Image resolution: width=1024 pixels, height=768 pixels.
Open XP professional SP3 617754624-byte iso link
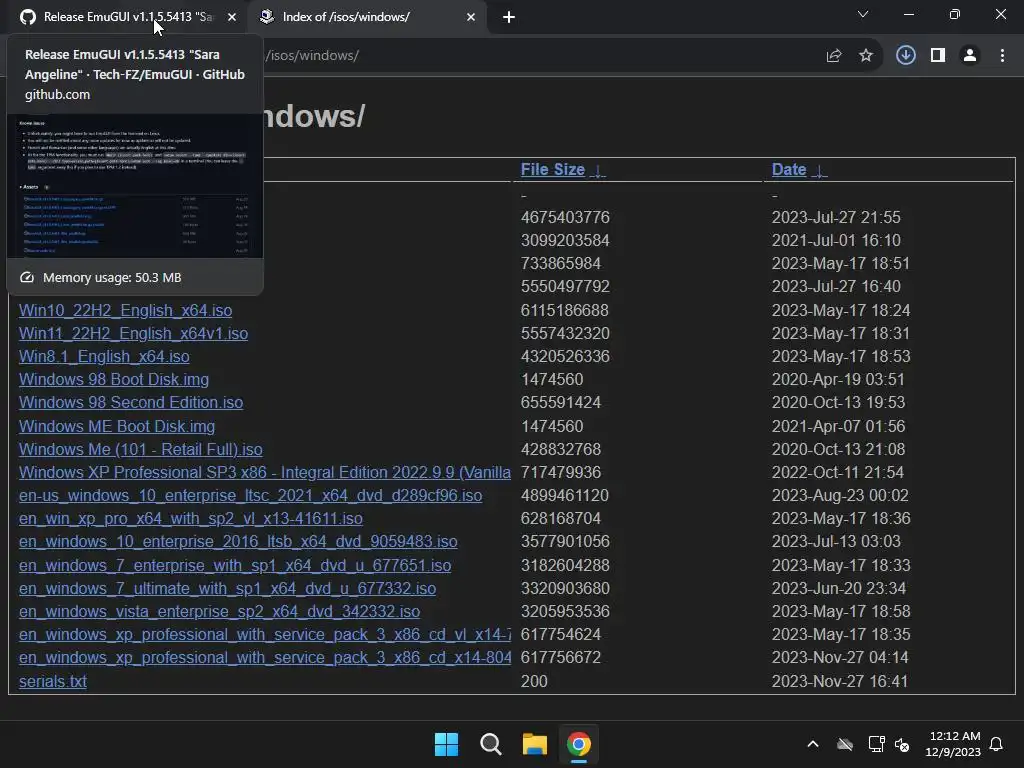pyautogui.click(x=264, y=634)
